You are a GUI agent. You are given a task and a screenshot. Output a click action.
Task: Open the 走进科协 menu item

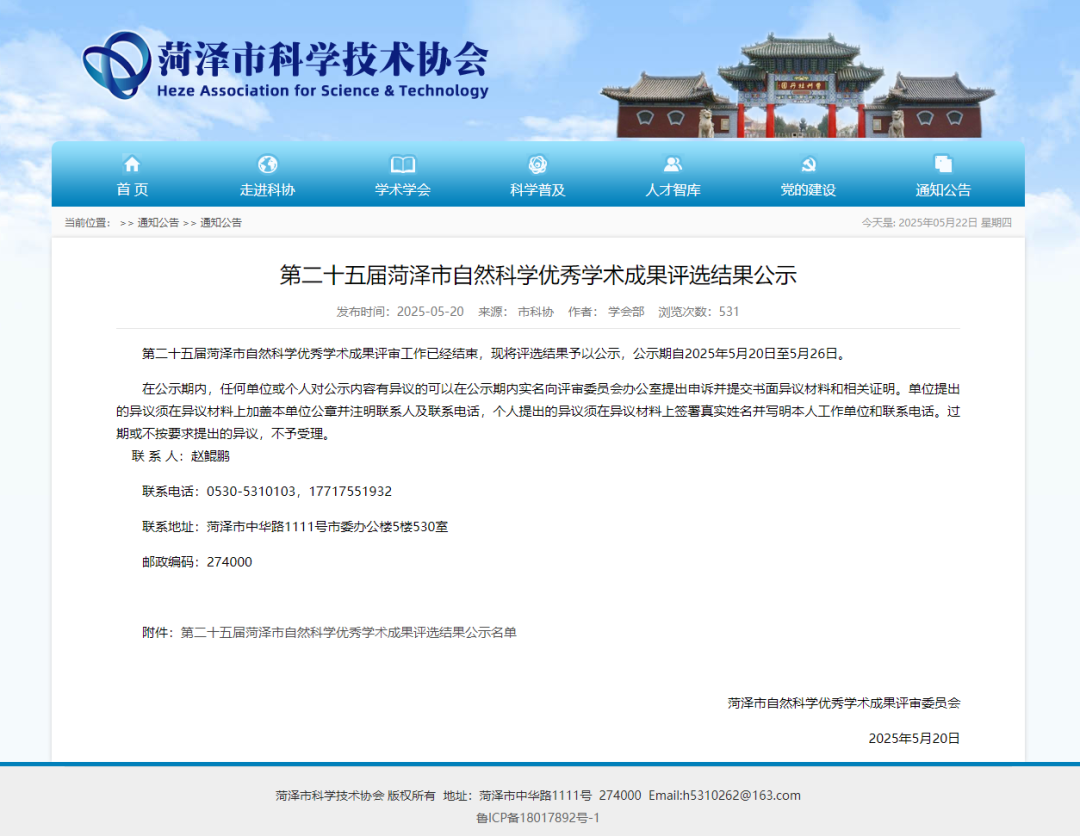[267, 191]
